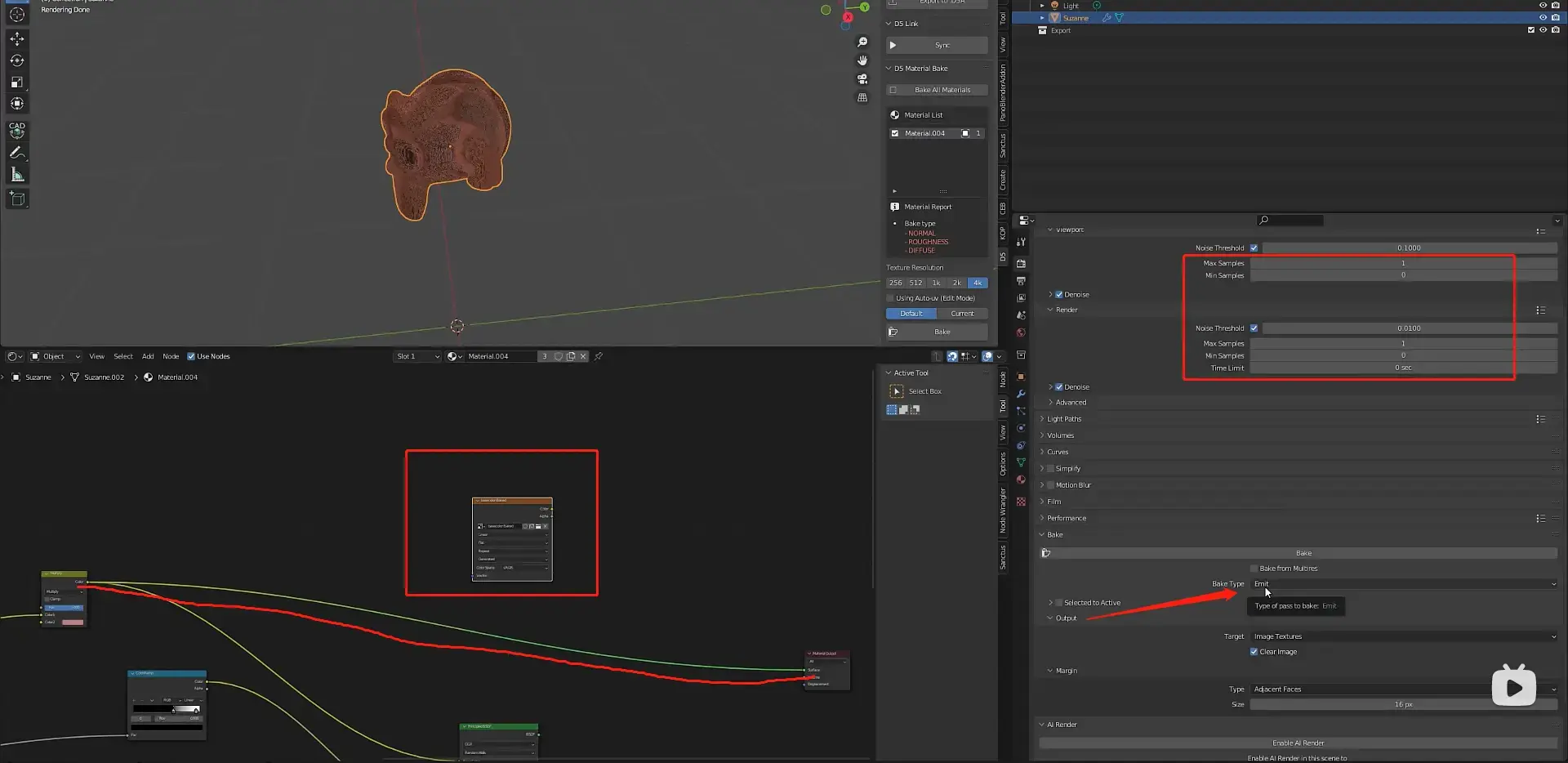This screenshot has width=1568, height=763.
Task: Open the Modifiers wrench tab icon
Action: pyautogui.click(x=1021, y=394)
